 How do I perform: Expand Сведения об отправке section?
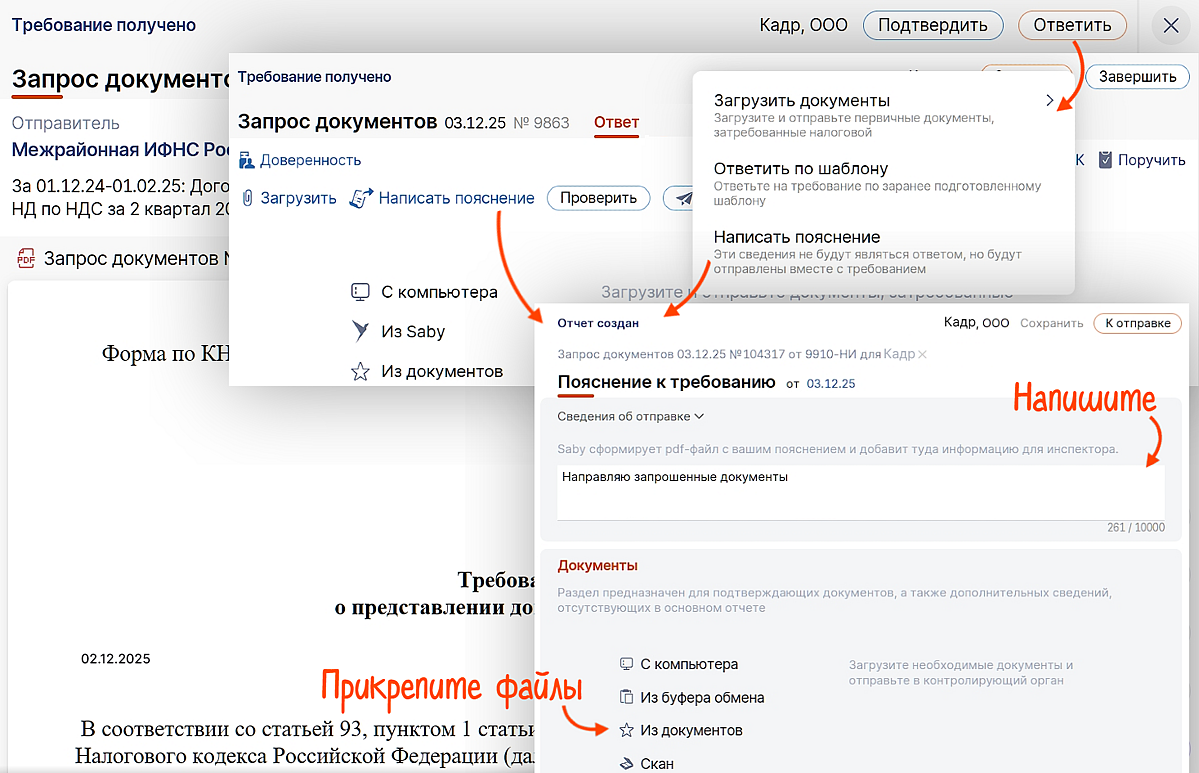pyautogui.click(x=631, y=417)
